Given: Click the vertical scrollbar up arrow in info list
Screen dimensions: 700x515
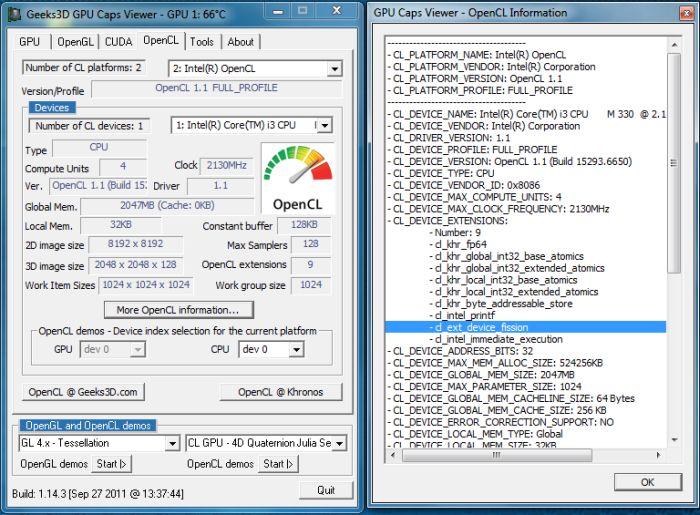Looking at the screenshot, I should pos(674,45).
